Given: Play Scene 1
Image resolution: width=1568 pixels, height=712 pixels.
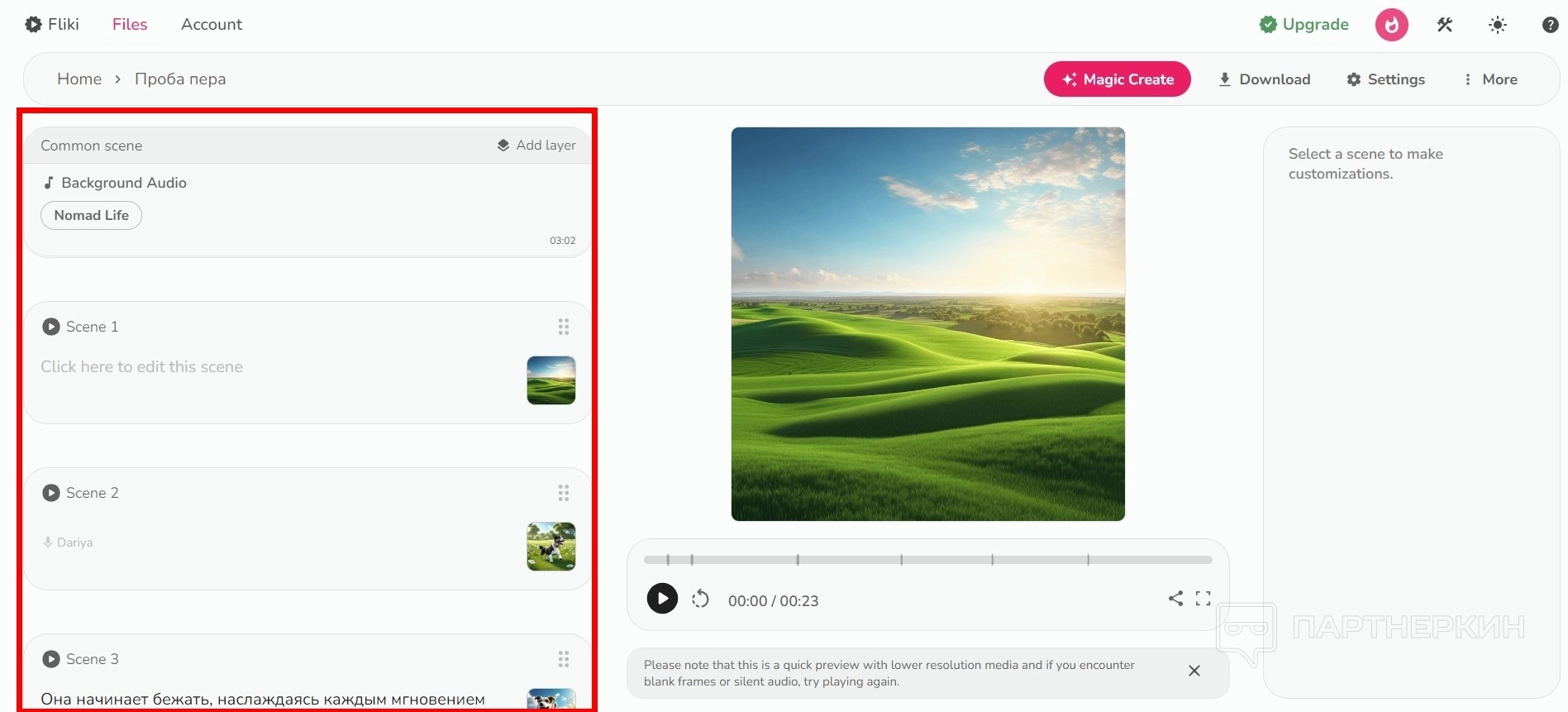Looking at the screenshot, I should [51, 327].
